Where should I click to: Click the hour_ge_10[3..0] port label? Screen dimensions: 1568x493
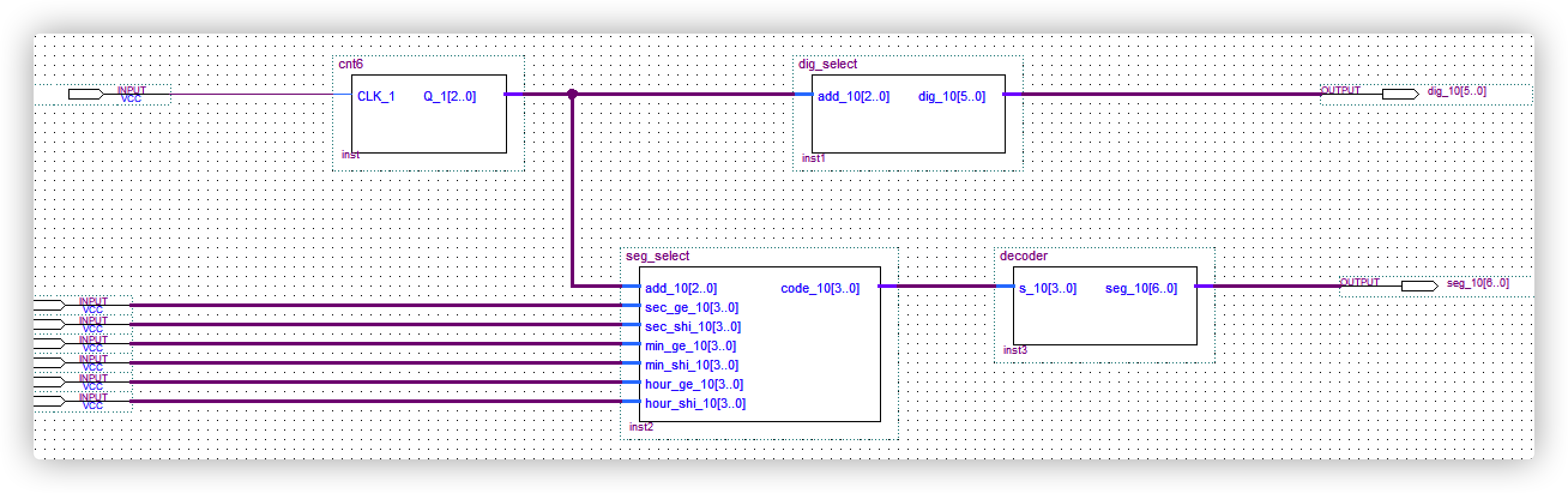694,384
